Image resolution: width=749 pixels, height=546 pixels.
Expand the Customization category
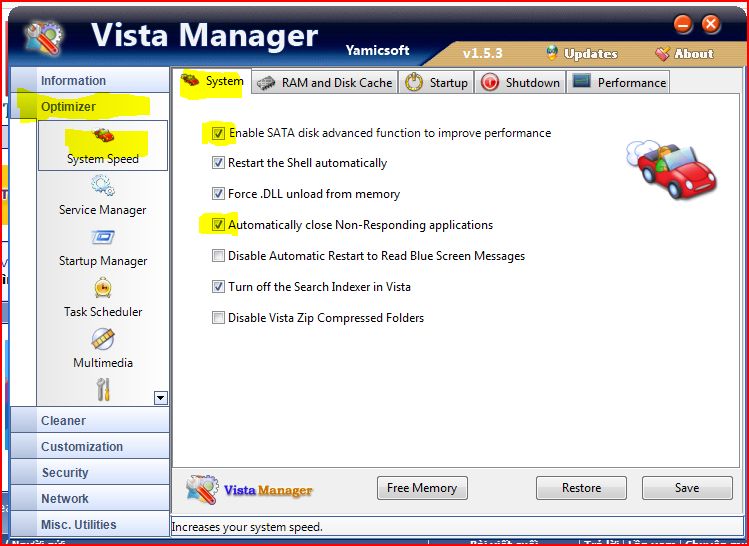[x=82, y=447]
